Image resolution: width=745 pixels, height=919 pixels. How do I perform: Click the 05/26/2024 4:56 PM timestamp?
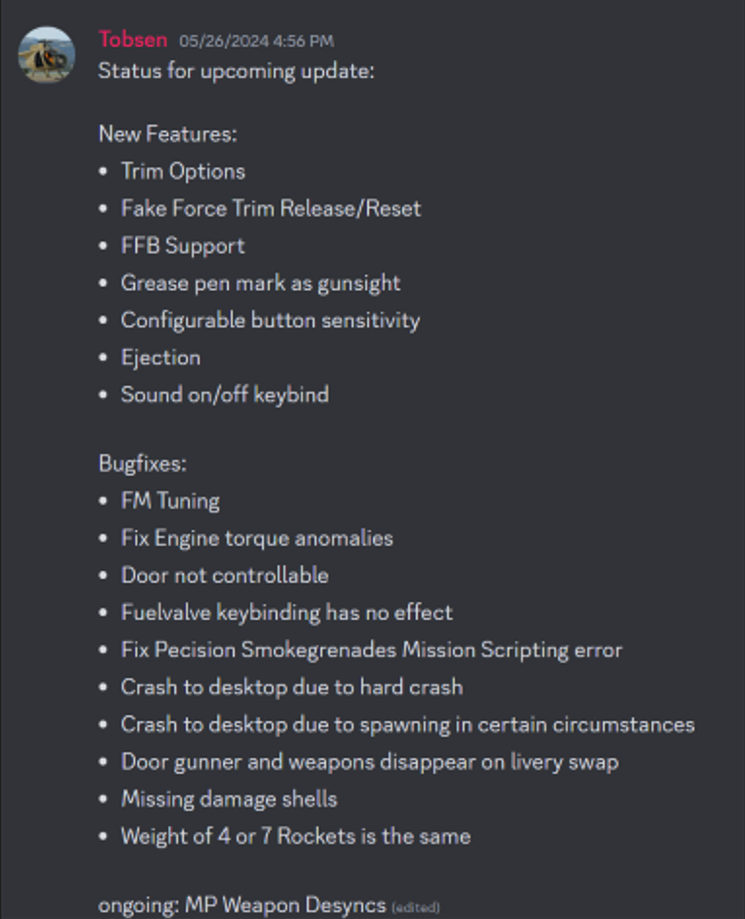click(x=257, y=41)
